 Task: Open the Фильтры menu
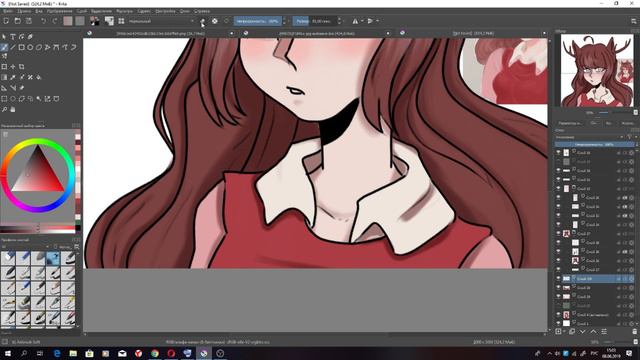coord(124,11)
